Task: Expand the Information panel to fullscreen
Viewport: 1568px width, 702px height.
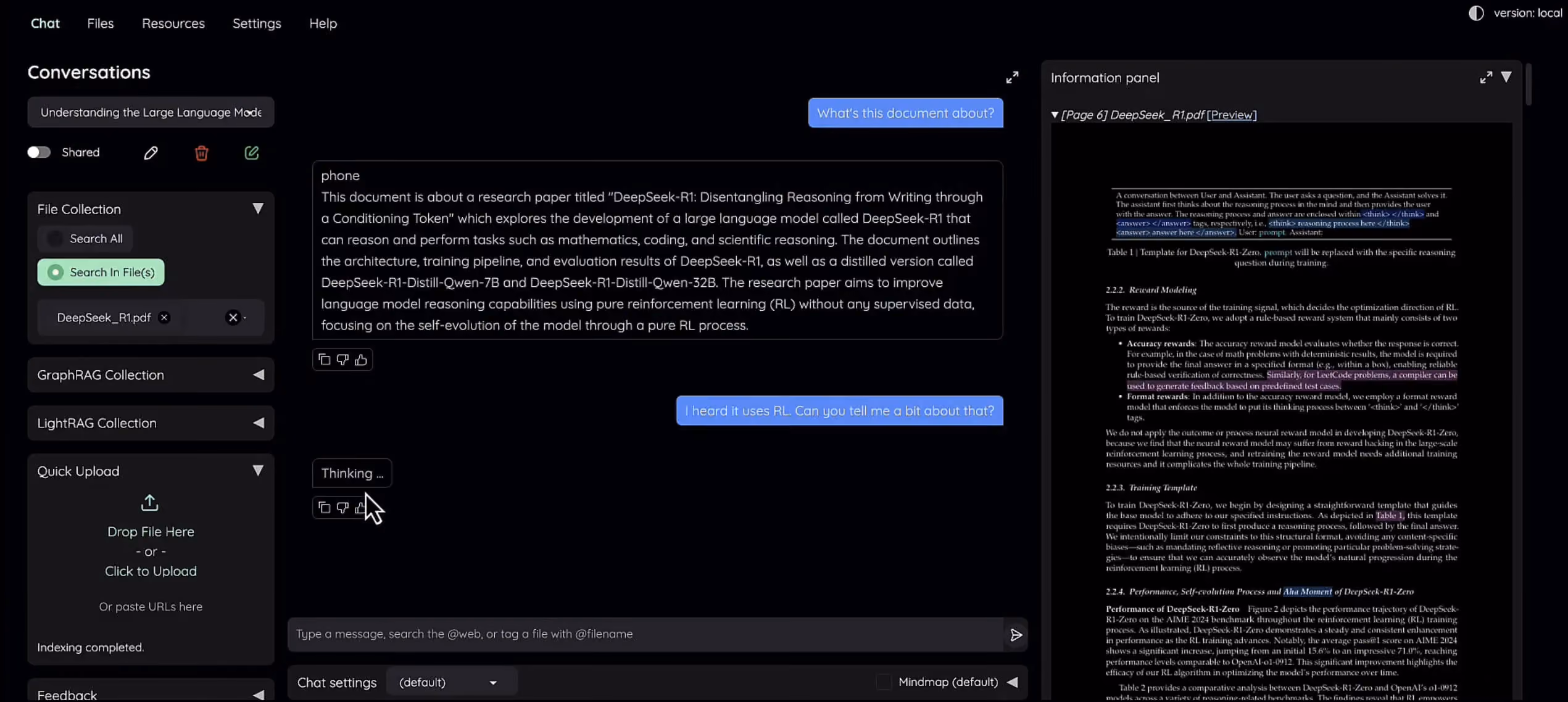Action: pyautogui.click(x=1485, y=77)
